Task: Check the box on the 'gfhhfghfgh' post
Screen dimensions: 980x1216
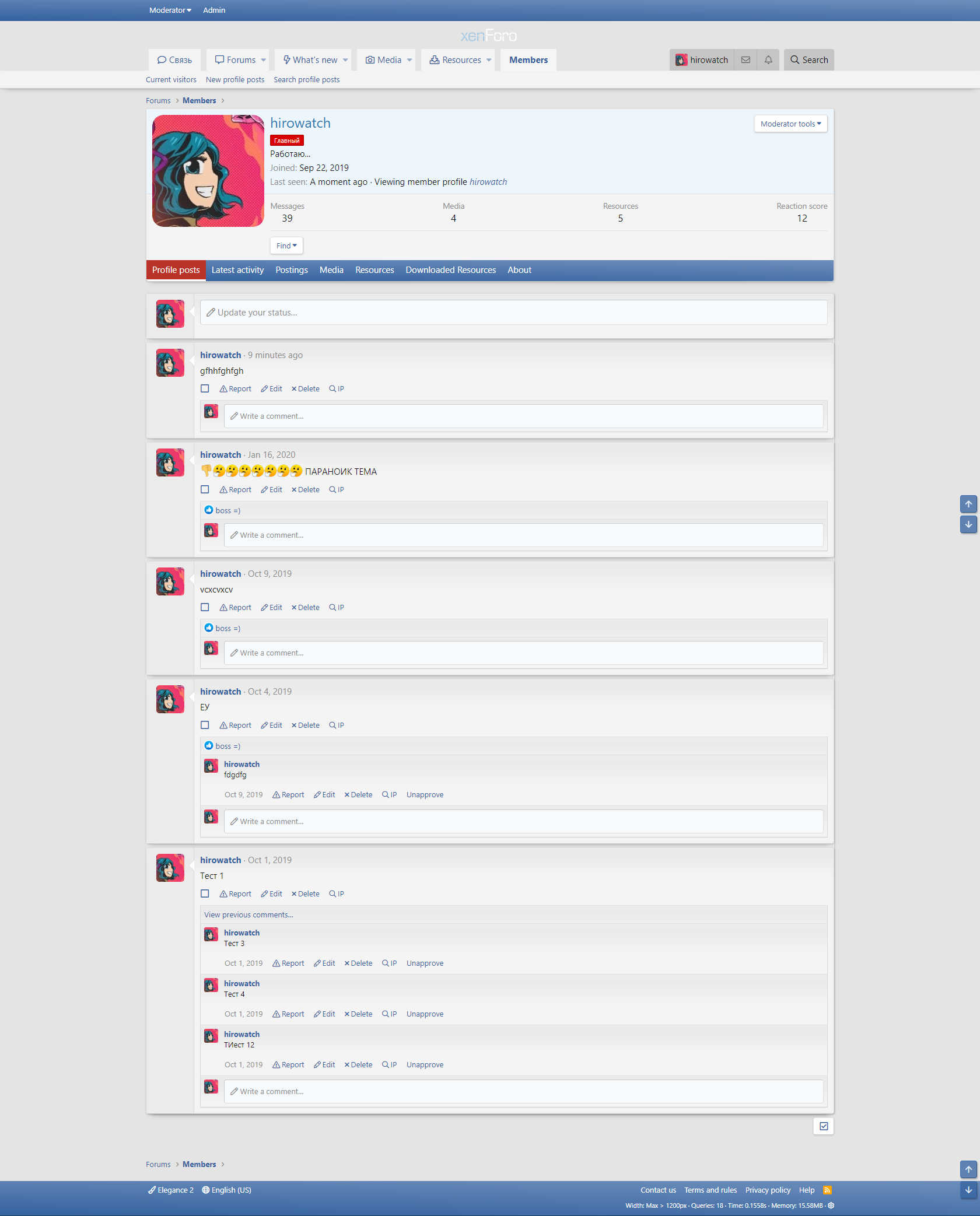Action: pyautogui.click(x=205, y=389)
